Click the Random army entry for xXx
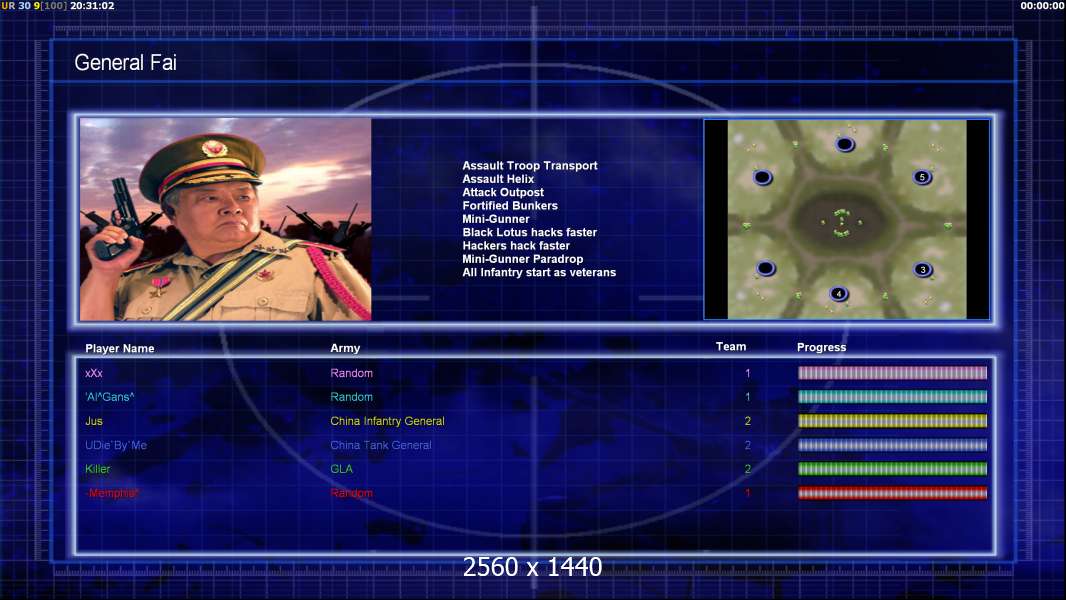The width and height of the screenshot is (1066, 600). coord(351,373)
